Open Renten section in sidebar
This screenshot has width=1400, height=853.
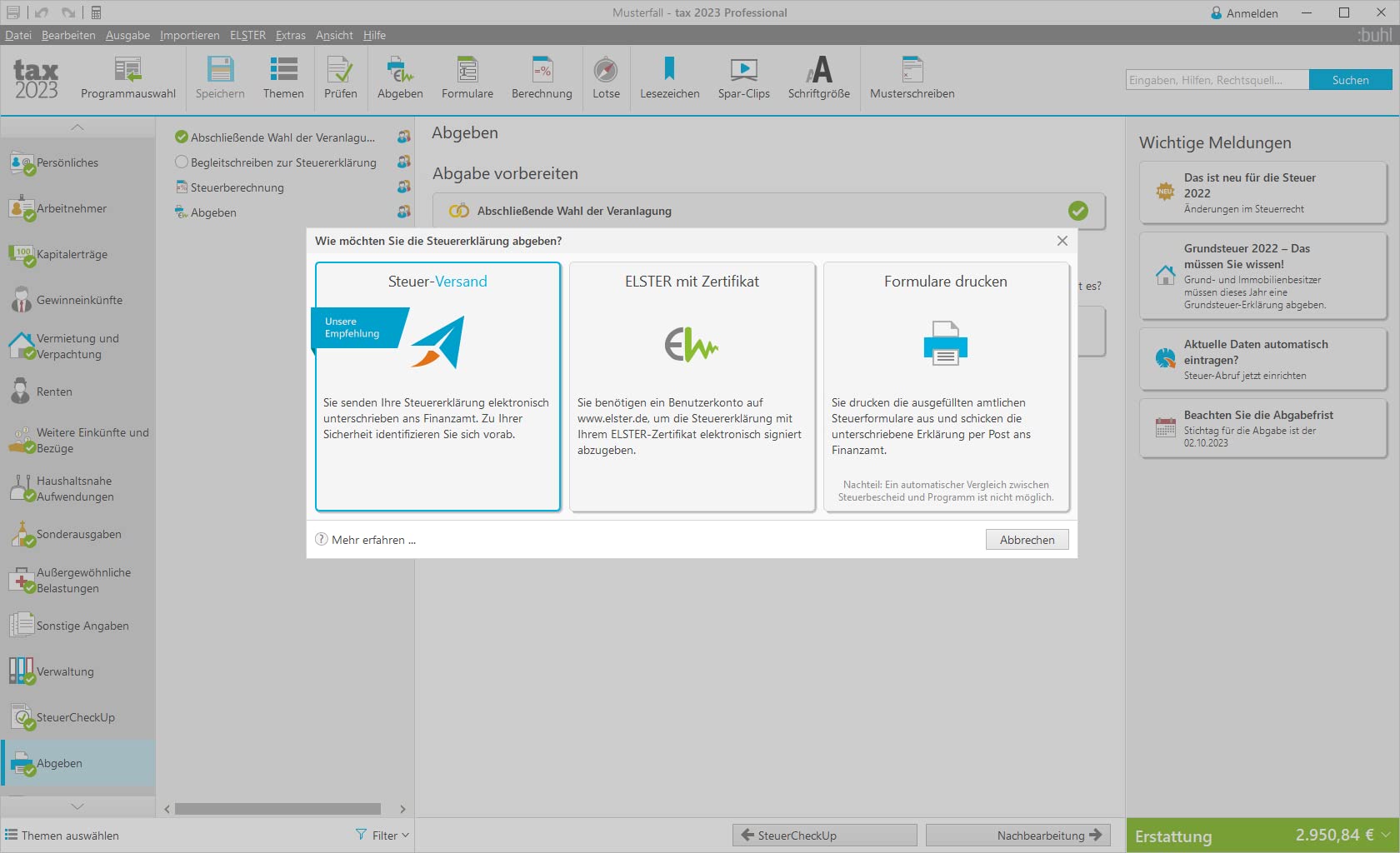(x=77, y=392)
